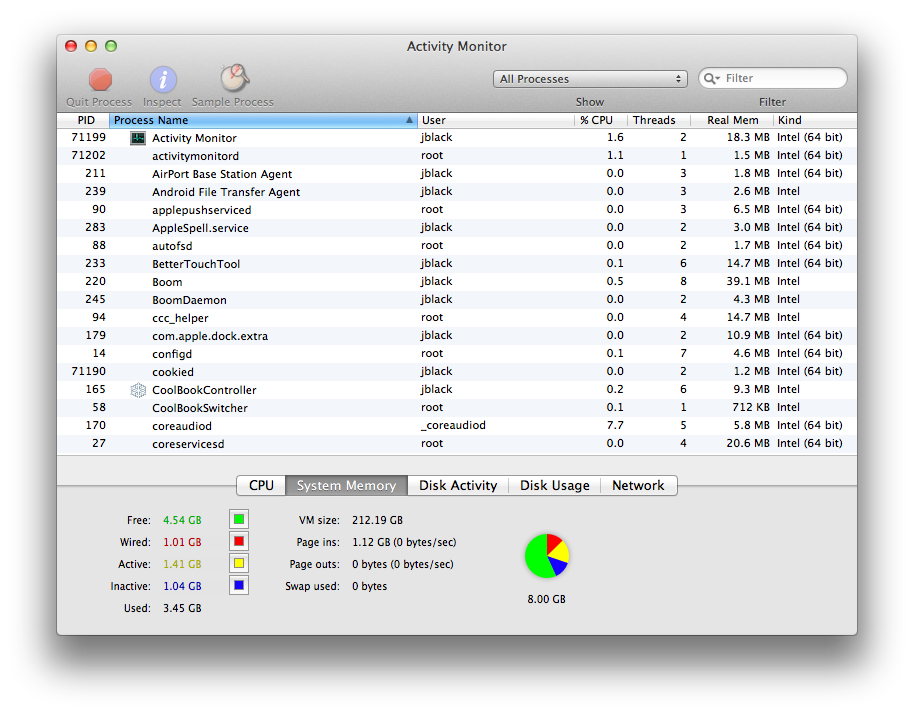
Task: Click the Wired 1.01 GB value
Action: (x=182, y=542)
